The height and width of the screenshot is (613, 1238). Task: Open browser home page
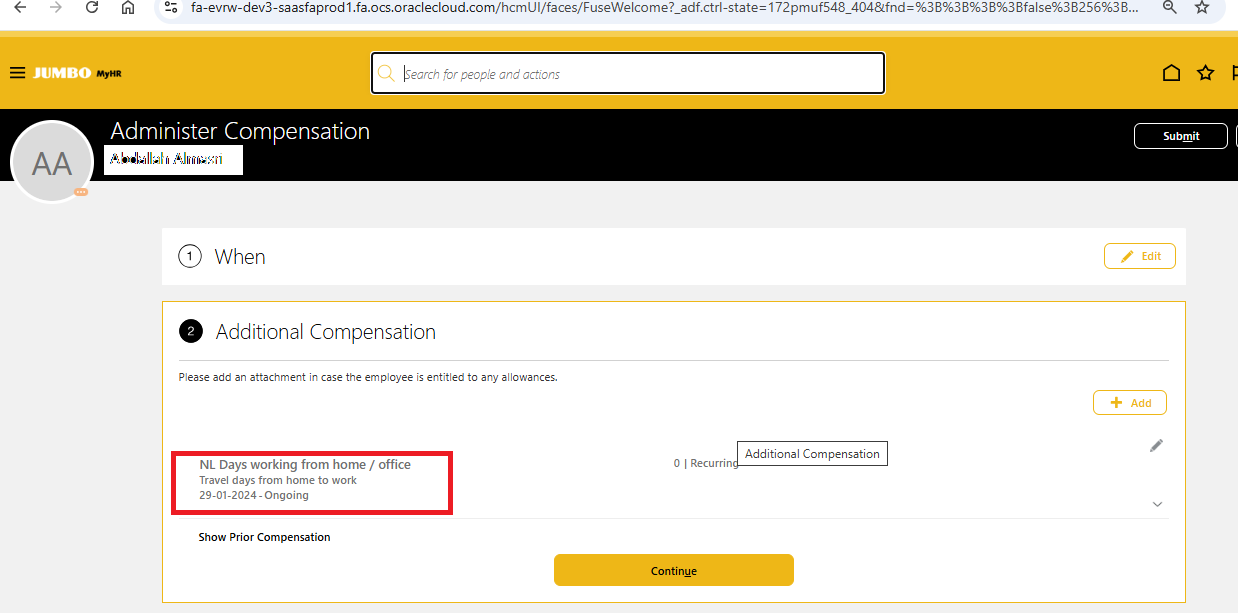(128, 7)
